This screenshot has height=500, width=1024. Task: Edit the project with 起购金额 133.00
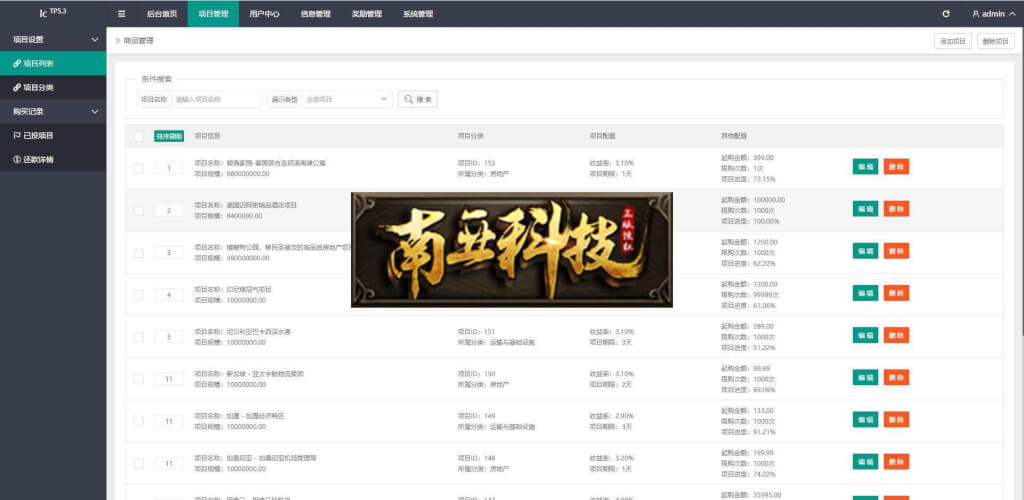(x=865, y=419)
